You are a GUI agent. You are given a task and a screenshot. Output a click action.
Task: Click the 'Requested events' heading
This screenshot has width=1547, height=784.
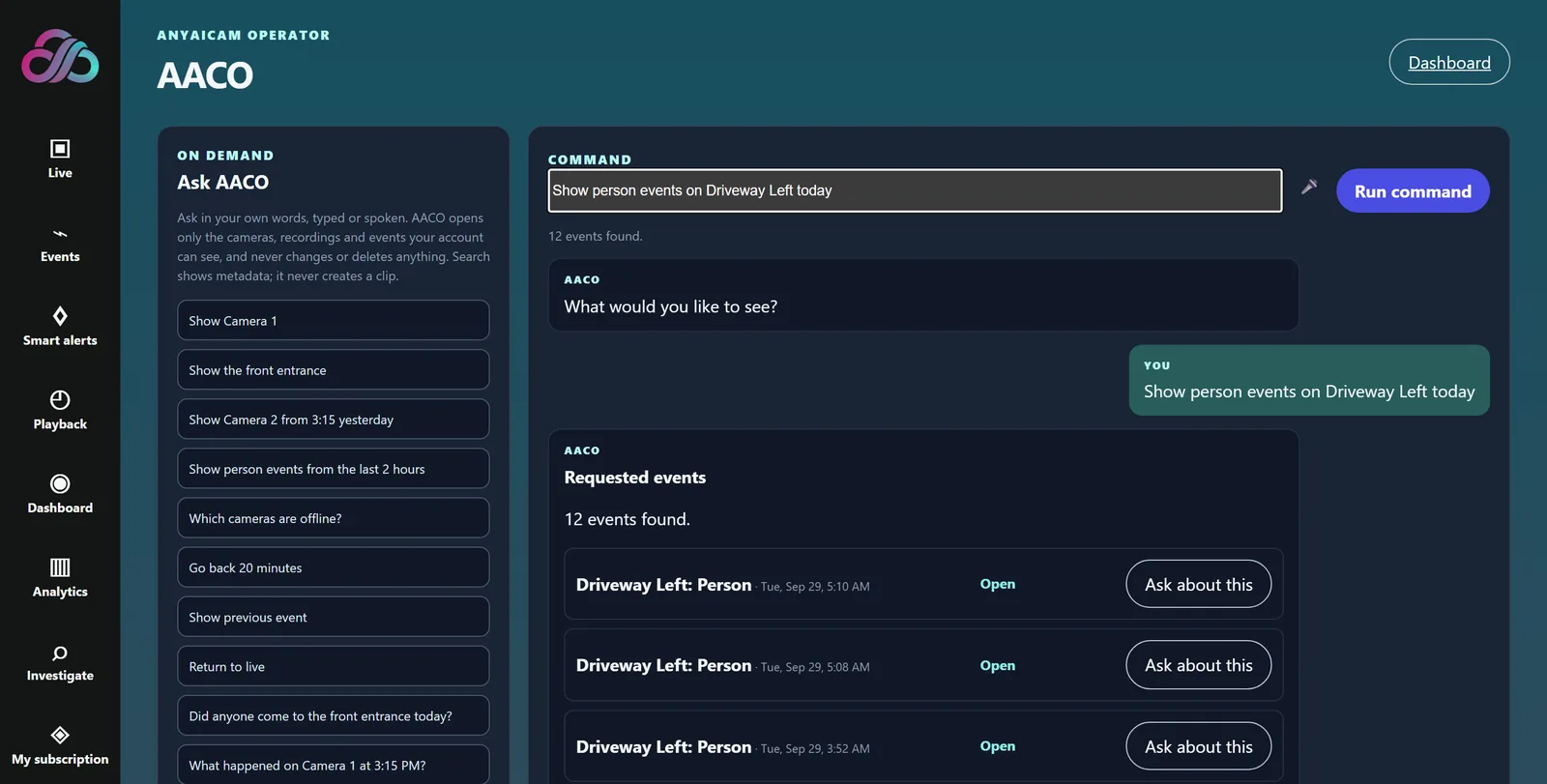point(635,478)
